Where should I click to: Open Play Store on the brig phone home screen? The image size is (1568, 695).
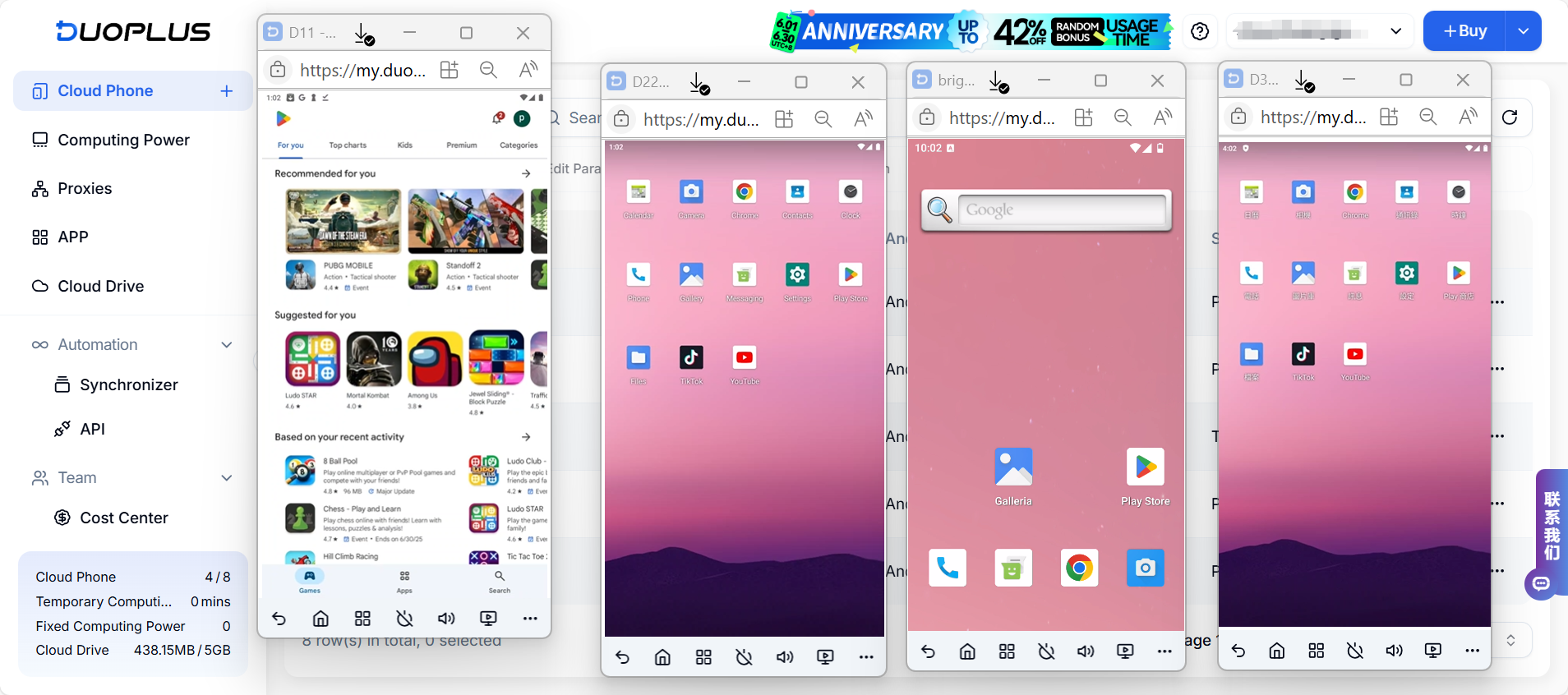click(1145, 467)
